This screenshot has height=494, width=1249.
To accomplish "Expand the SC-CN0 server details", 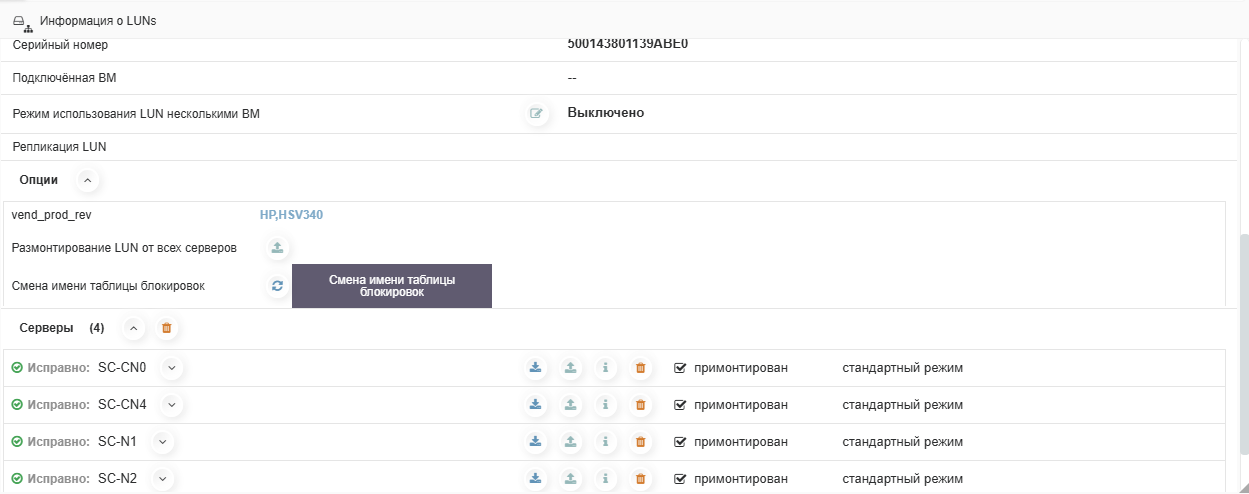I will point(171,368).
